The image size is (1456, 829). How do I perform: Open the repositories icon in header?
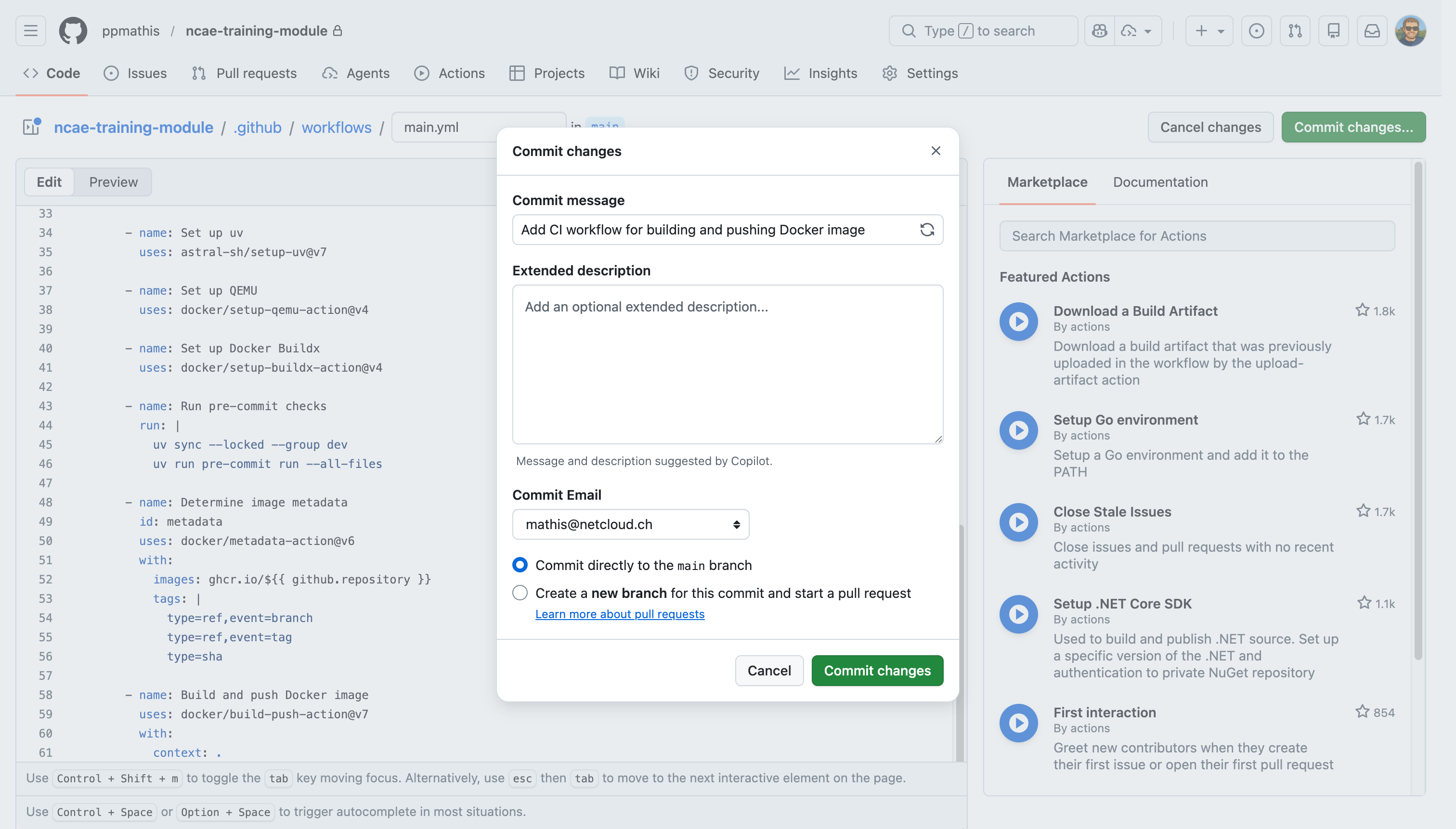click(x=1334, y=31)
